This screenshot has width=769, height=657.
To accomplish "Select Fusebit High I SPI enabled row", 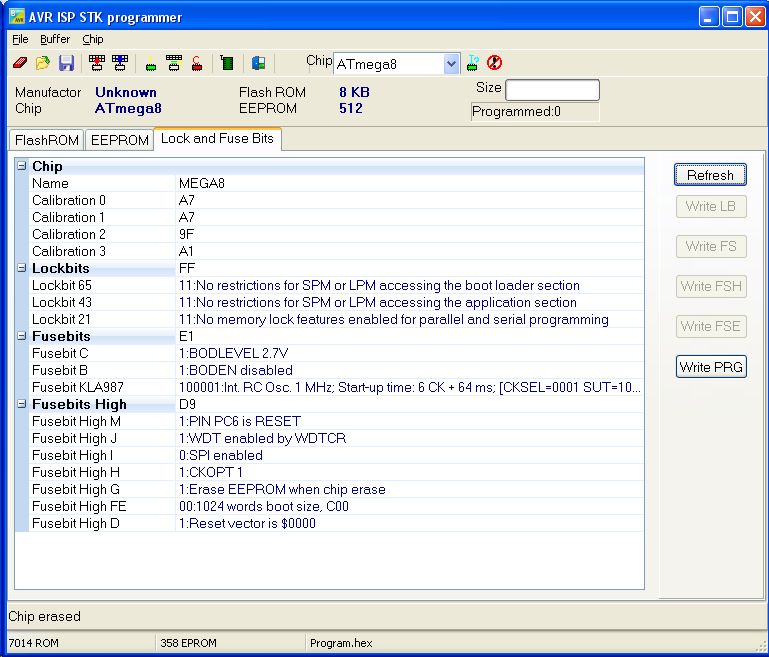I will pos(336,455).
